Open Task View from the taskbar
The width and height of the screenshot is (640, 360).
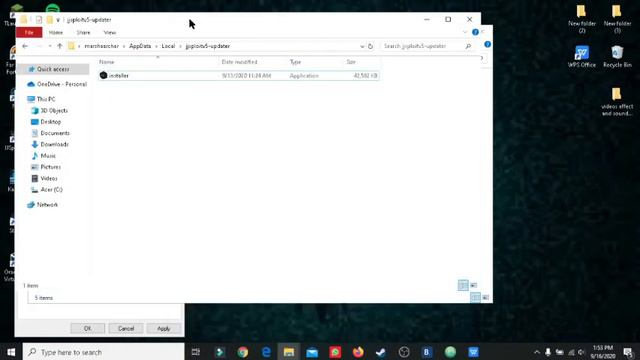pyautogui.click(x=196, y=352)
